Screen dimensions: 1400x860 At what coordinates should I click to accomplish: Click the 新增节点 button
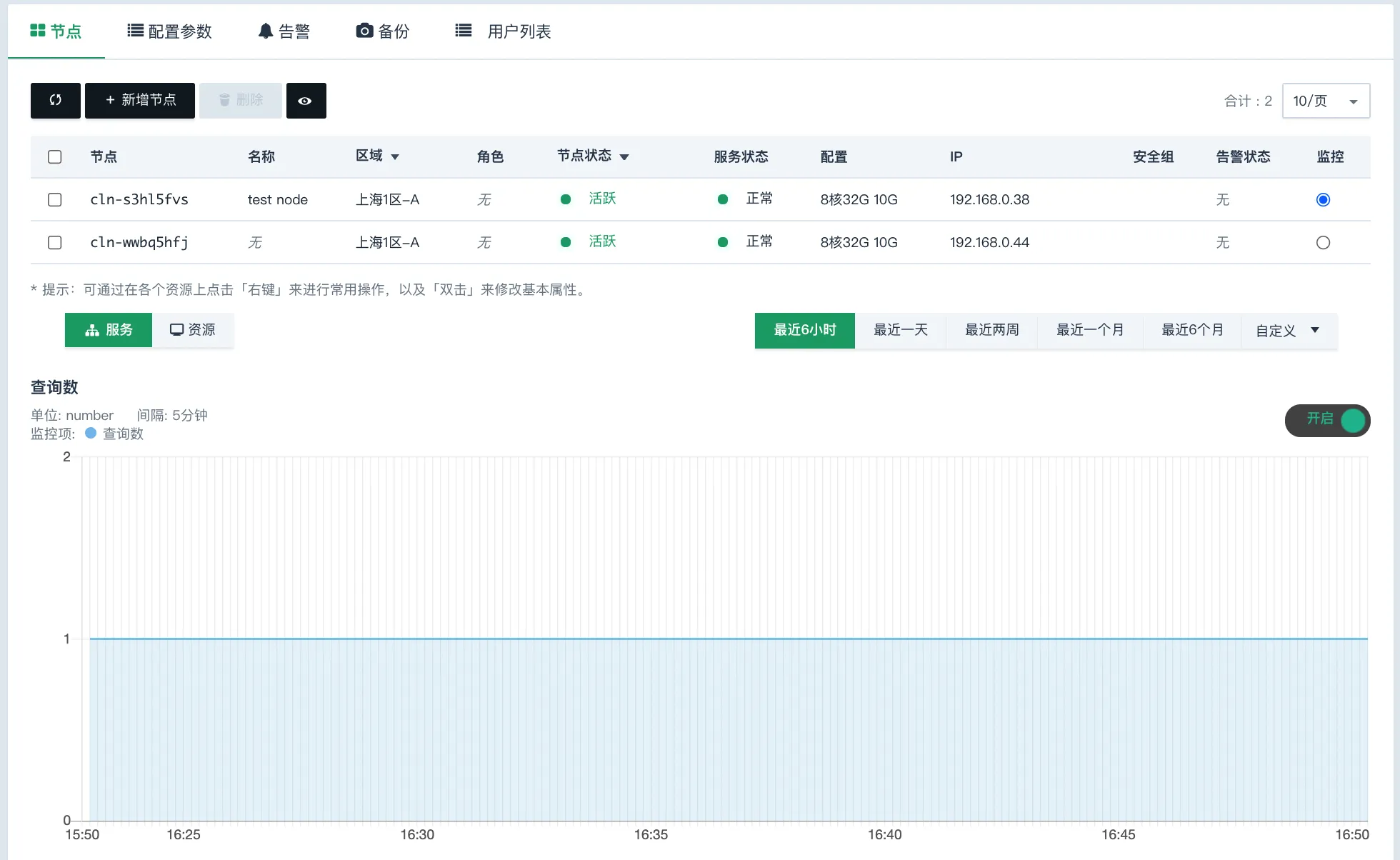click(x=140, y=101)
